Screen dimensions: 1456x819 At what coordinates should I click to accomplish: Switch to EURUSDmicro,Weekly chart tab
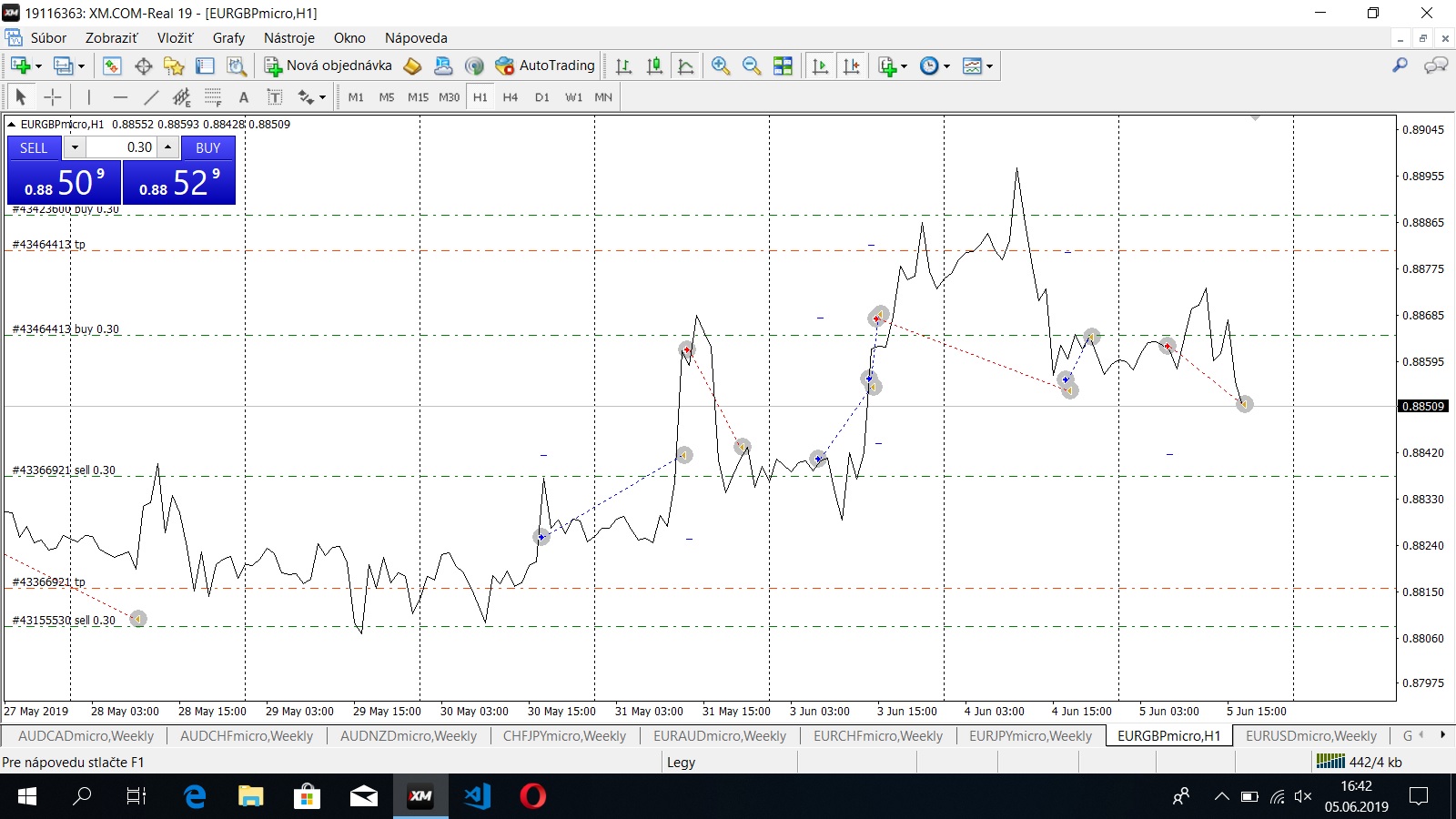pyautogui.click(x=1310, y=735)
